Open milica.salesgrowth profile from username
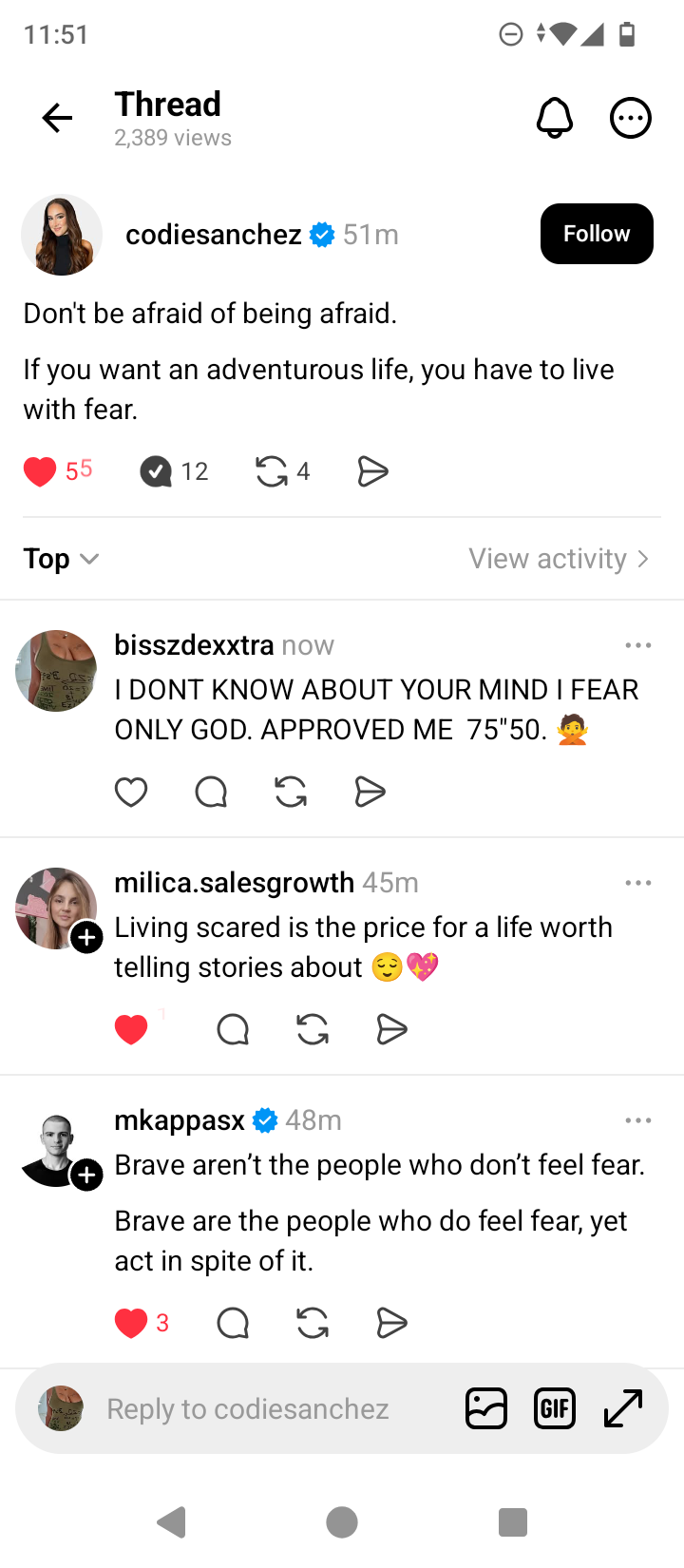This screenshot has height=1568, width=684. [234, 883]
